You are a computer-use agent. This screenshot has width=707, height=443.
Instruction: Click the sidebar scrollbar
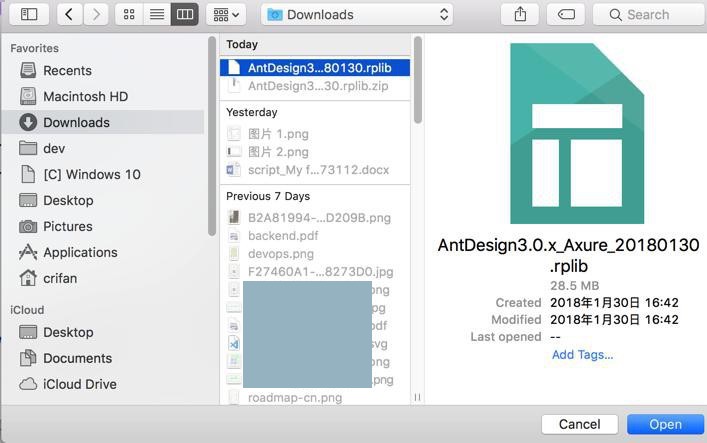pyautogui.click(x=211, y=136)
